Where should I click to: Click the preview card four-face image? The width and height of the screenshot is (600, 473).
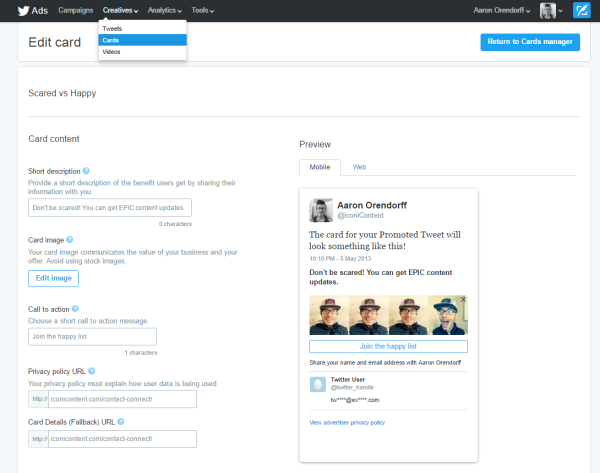pyautogui.click(x=388, y=315)
